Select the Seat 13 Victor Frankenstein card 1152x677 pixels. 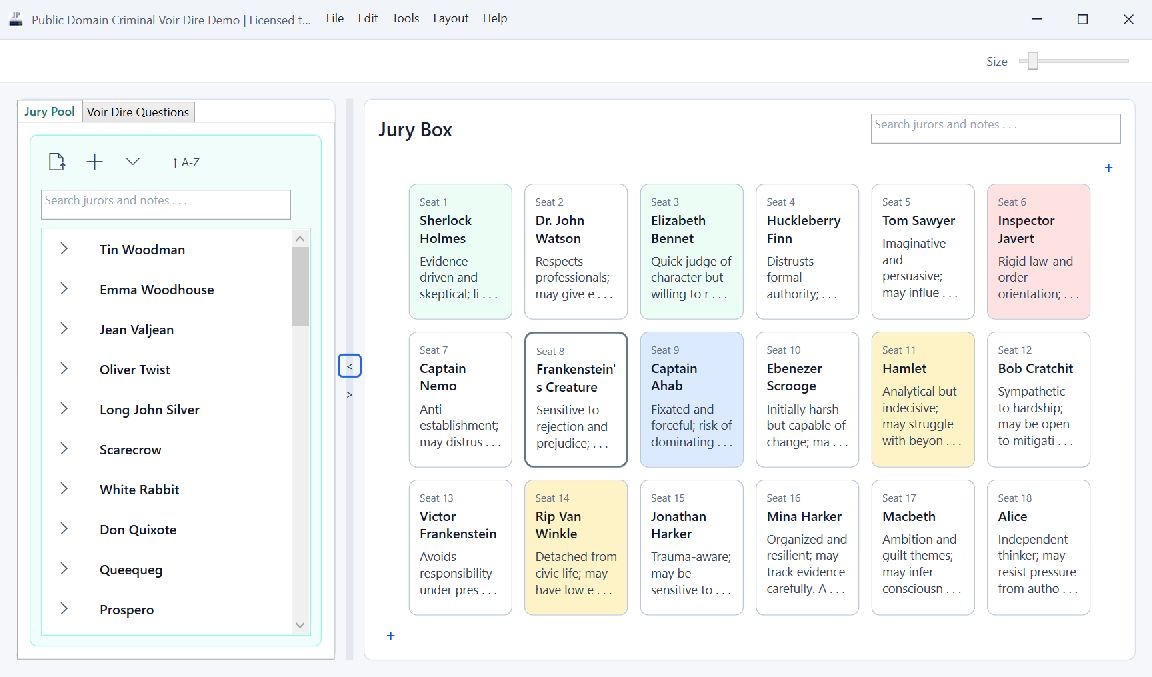(x=460, y=548)
